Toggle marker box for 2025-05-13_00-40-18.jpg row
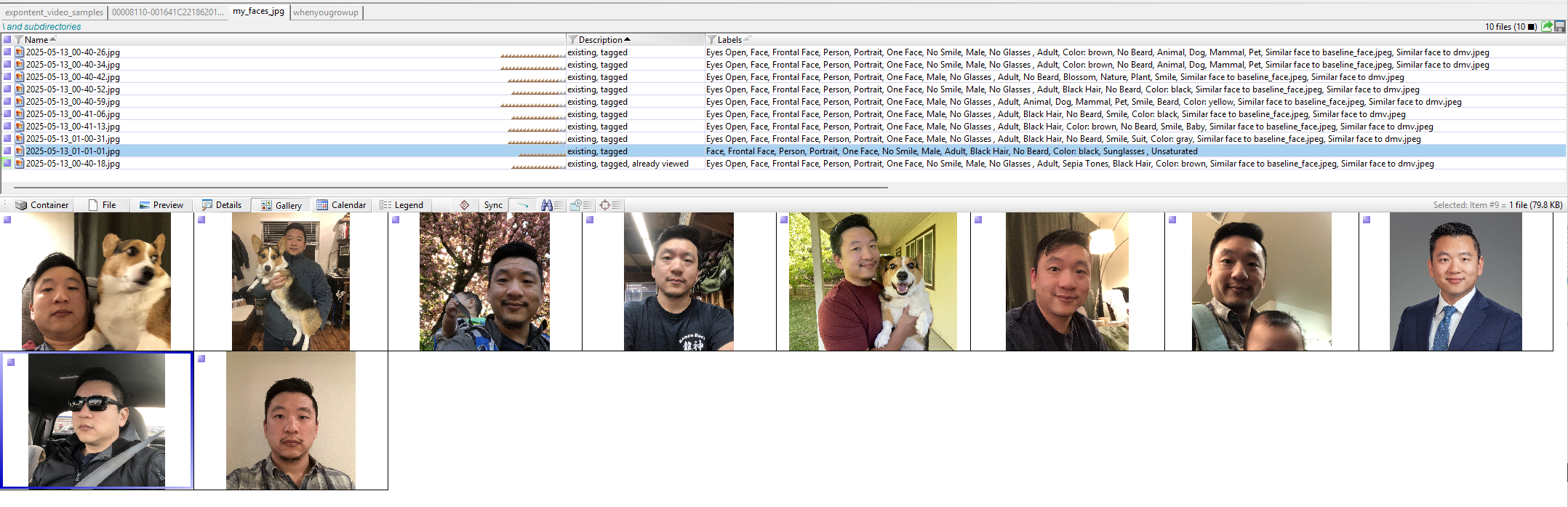The height and width of the screenshot is (507, 1568). 7,164
